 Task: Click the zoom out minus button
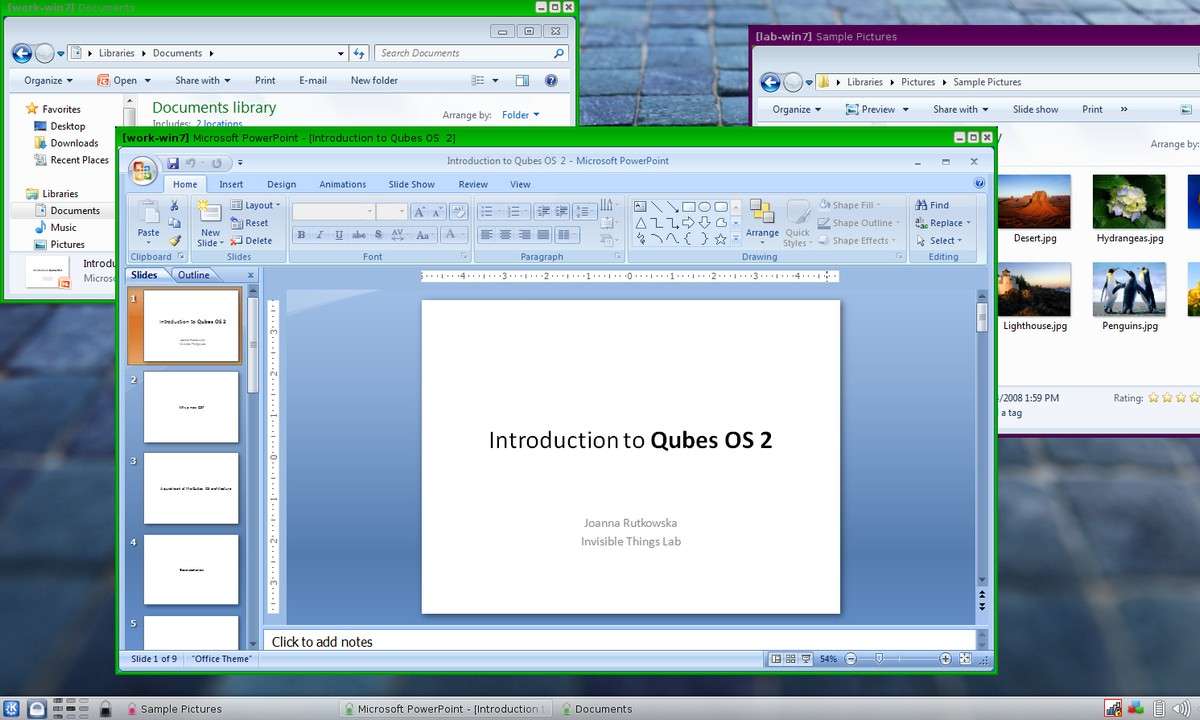coord(851,659)
